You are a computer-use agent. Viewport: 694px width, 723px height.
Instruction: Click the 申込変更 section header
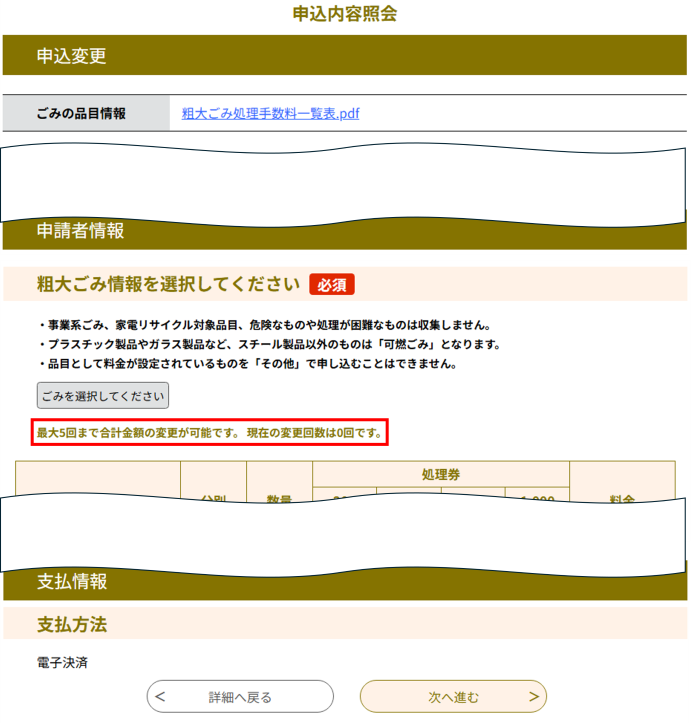point(344,55)
